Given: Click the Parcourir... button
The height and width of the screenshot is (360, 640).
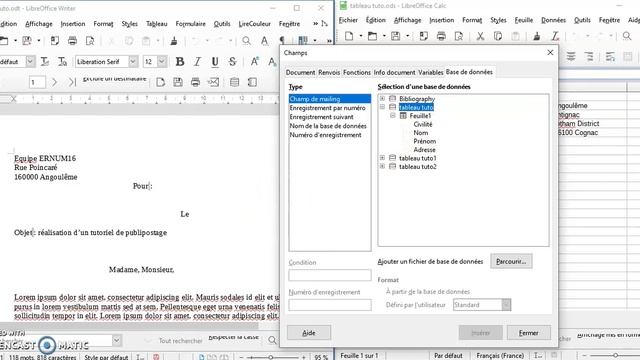Looking at the screenshot, I should click(x=511, y=261).
